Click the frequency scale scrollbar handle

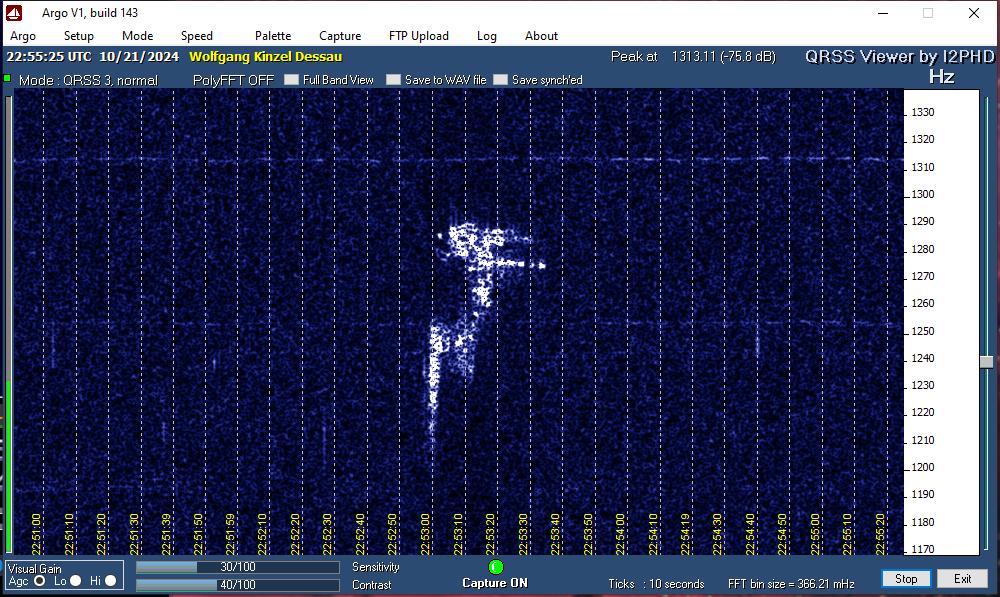(987, 362)
